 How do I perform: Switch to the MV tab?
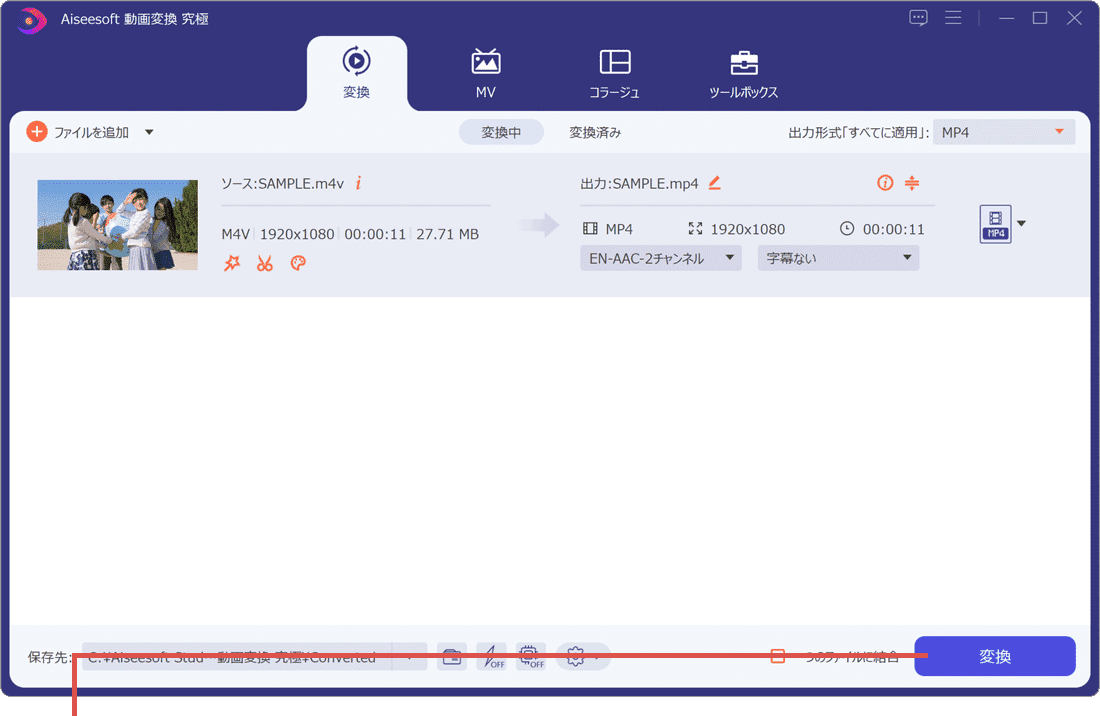click(x=486, y=72)
